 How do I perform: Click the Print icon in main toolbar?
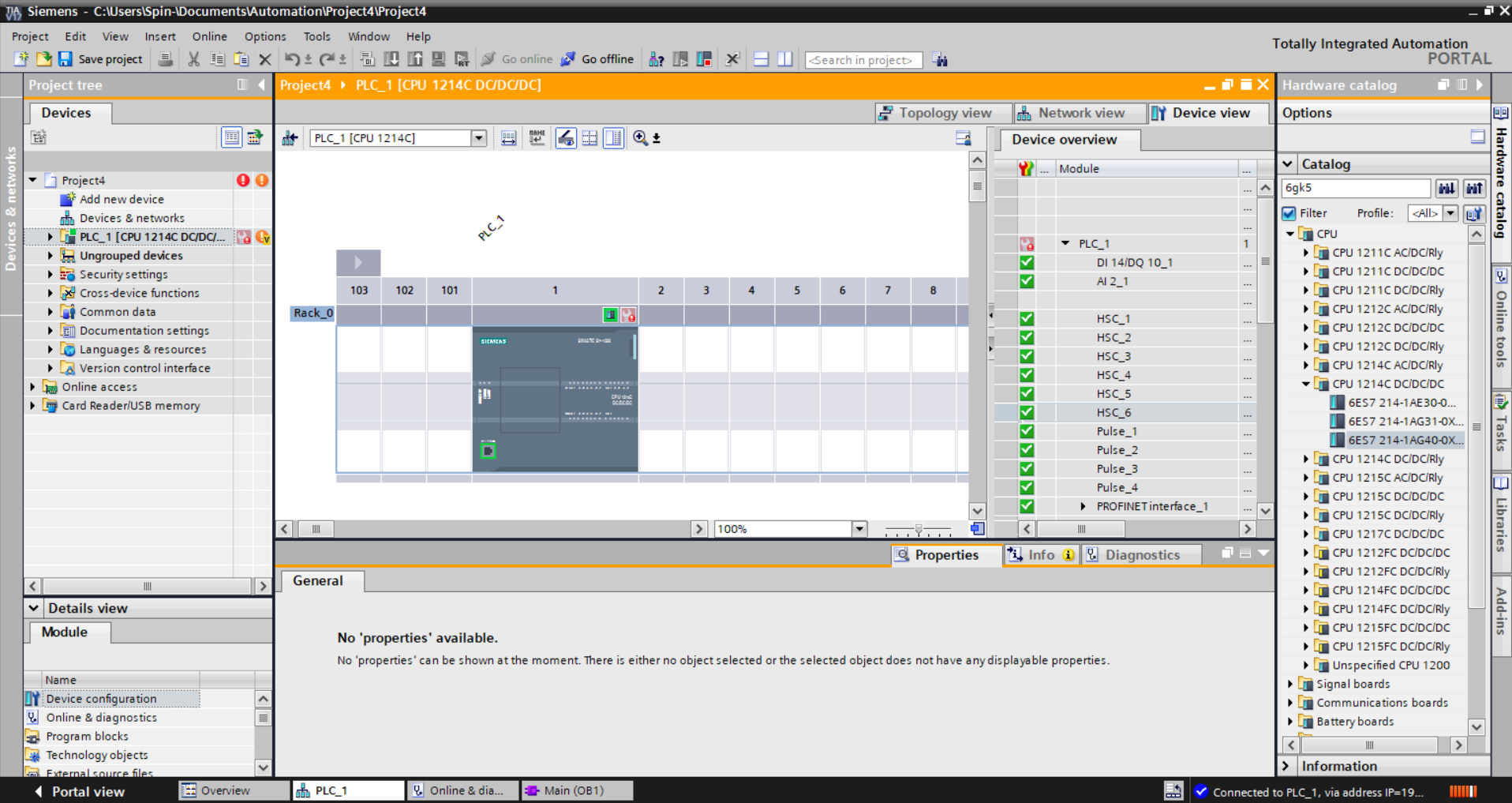click(x=165, y=59)
